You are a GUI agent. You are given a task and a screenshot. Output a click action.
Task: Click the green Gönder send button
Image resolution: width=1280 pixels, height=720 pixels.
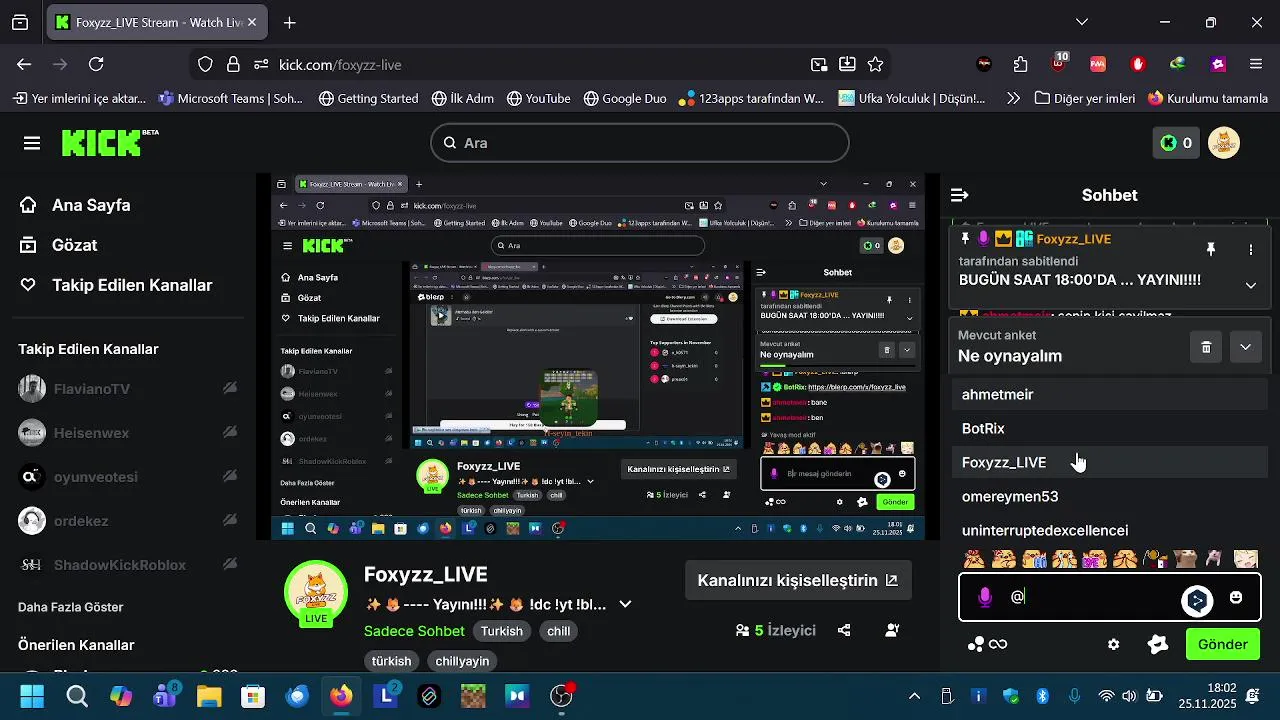click(x=1222, y=645)
